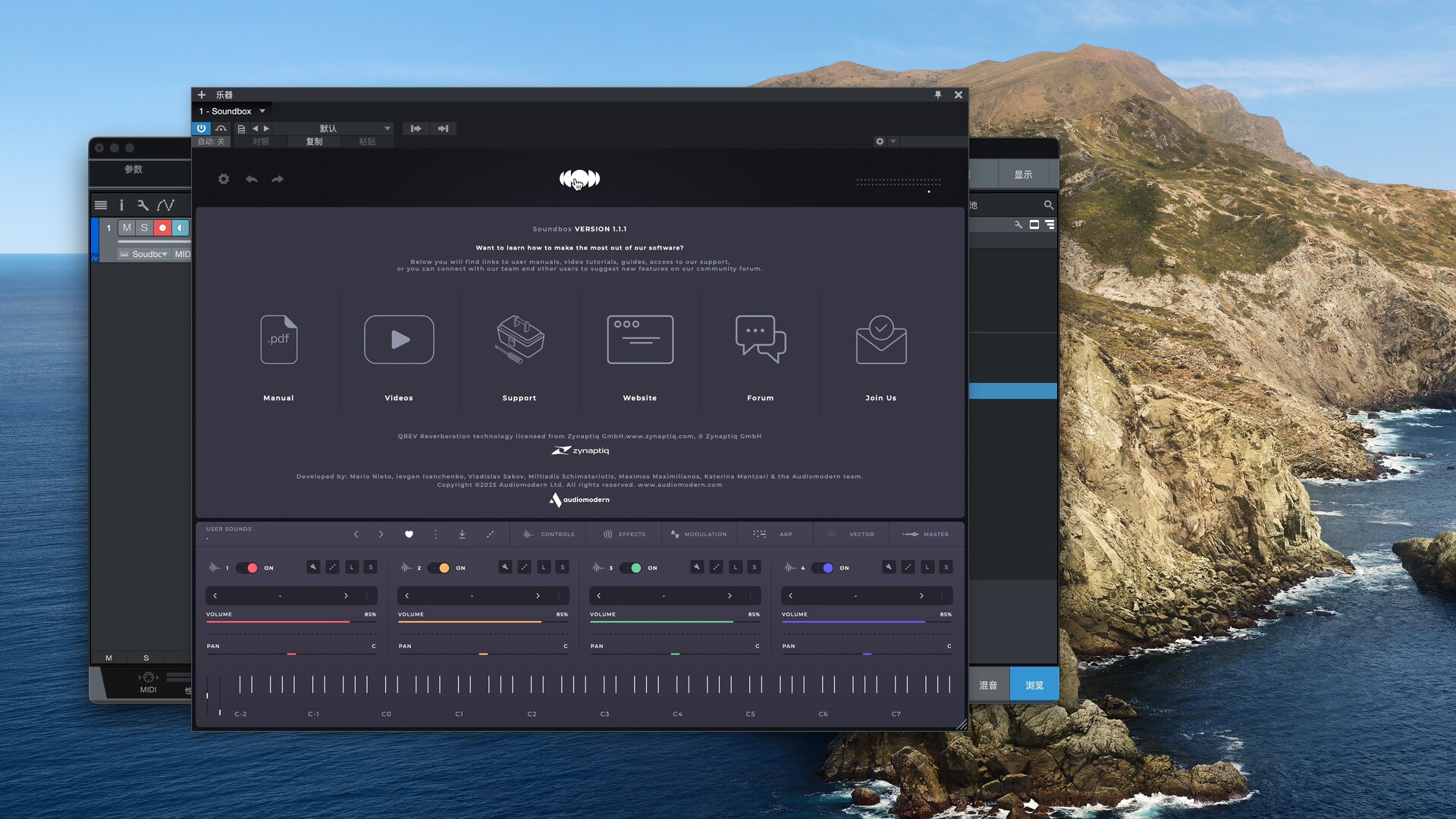Open the preset three-dot menu in top bar
The image size is (1456, 819).
(x=435, y=535)
